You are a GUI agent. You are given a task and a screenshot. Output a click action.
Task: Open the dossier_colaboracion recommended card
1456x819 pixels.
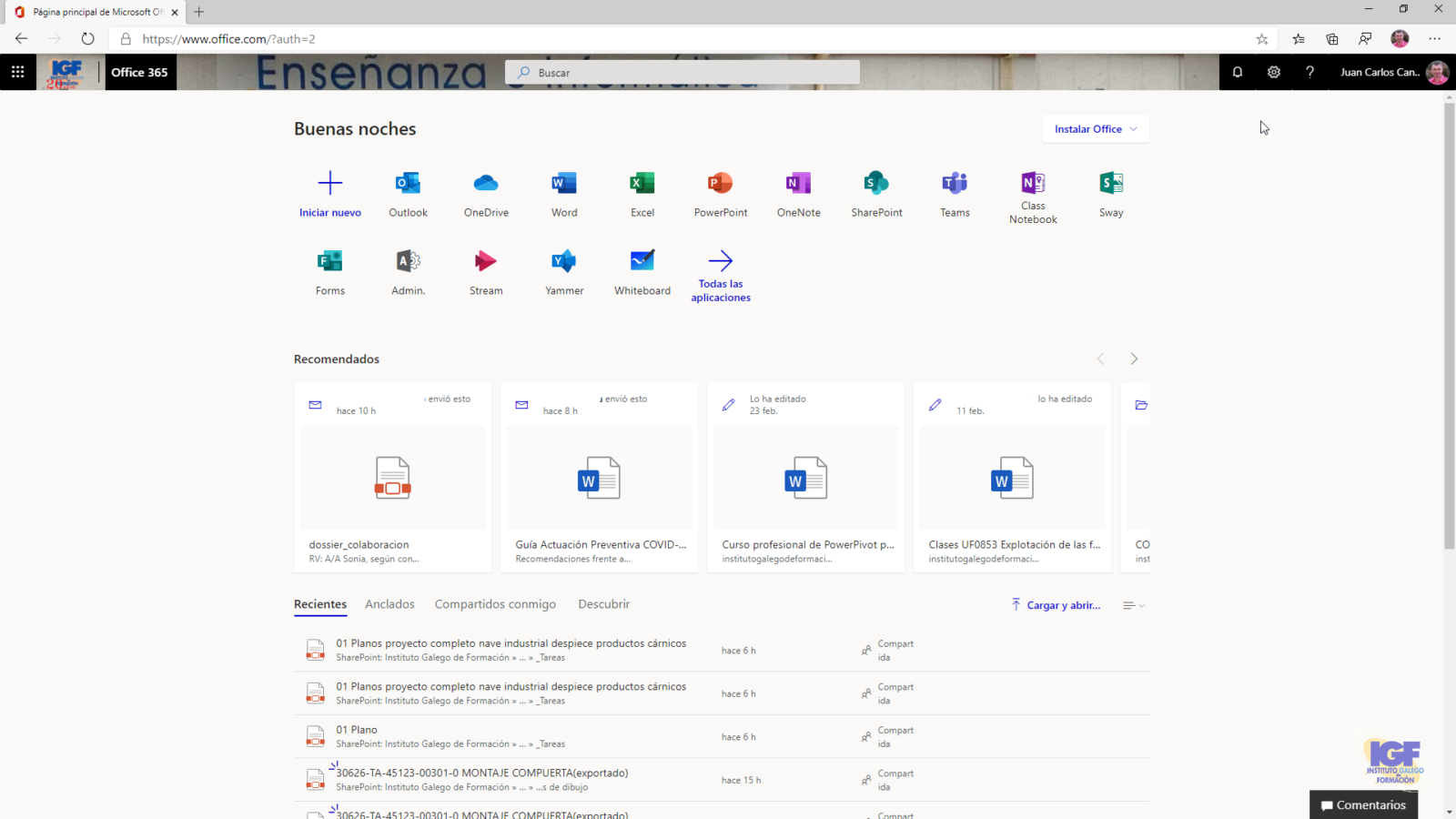tap(392, 478)
